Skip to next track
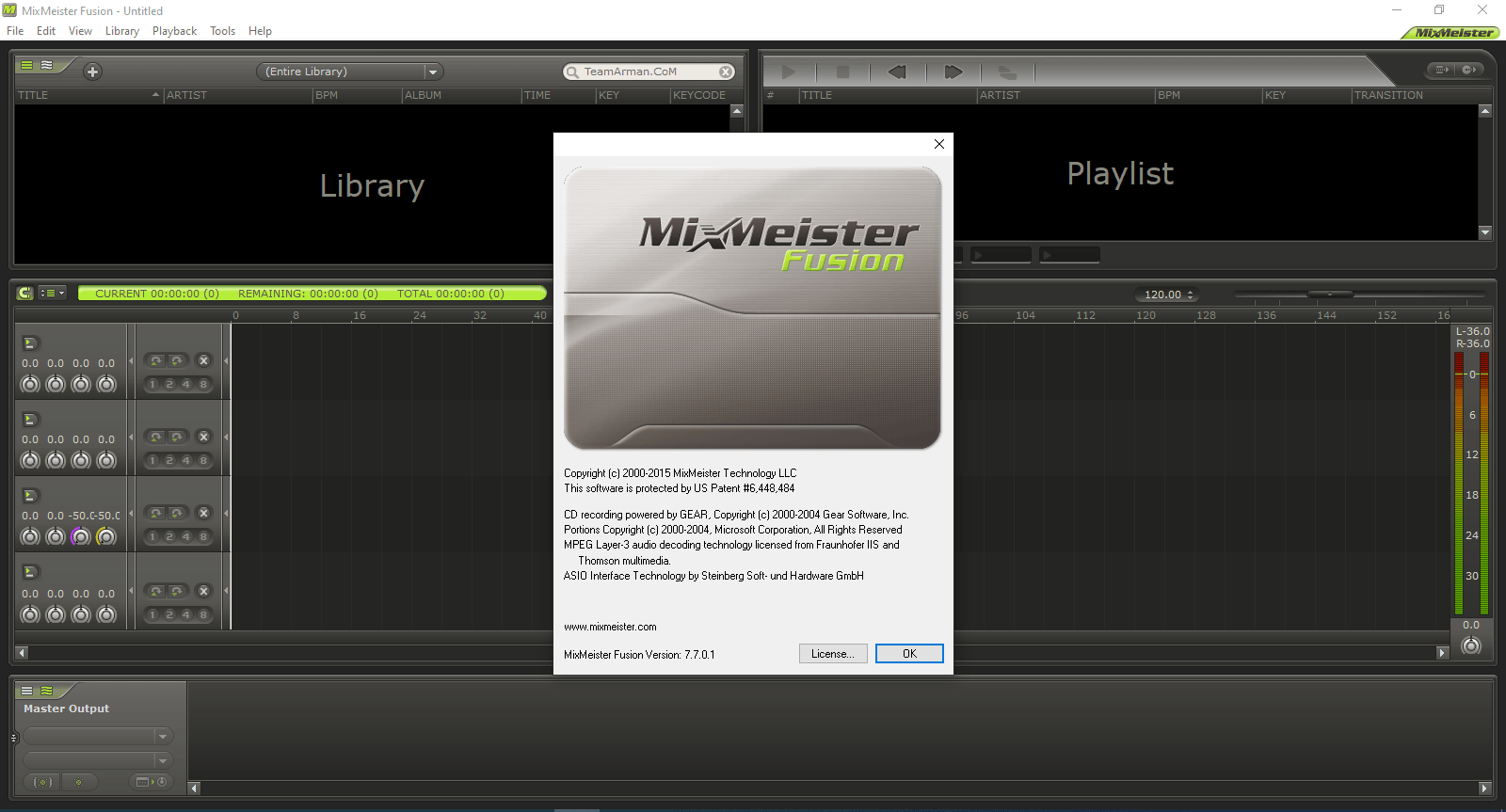 pos(953,72)
